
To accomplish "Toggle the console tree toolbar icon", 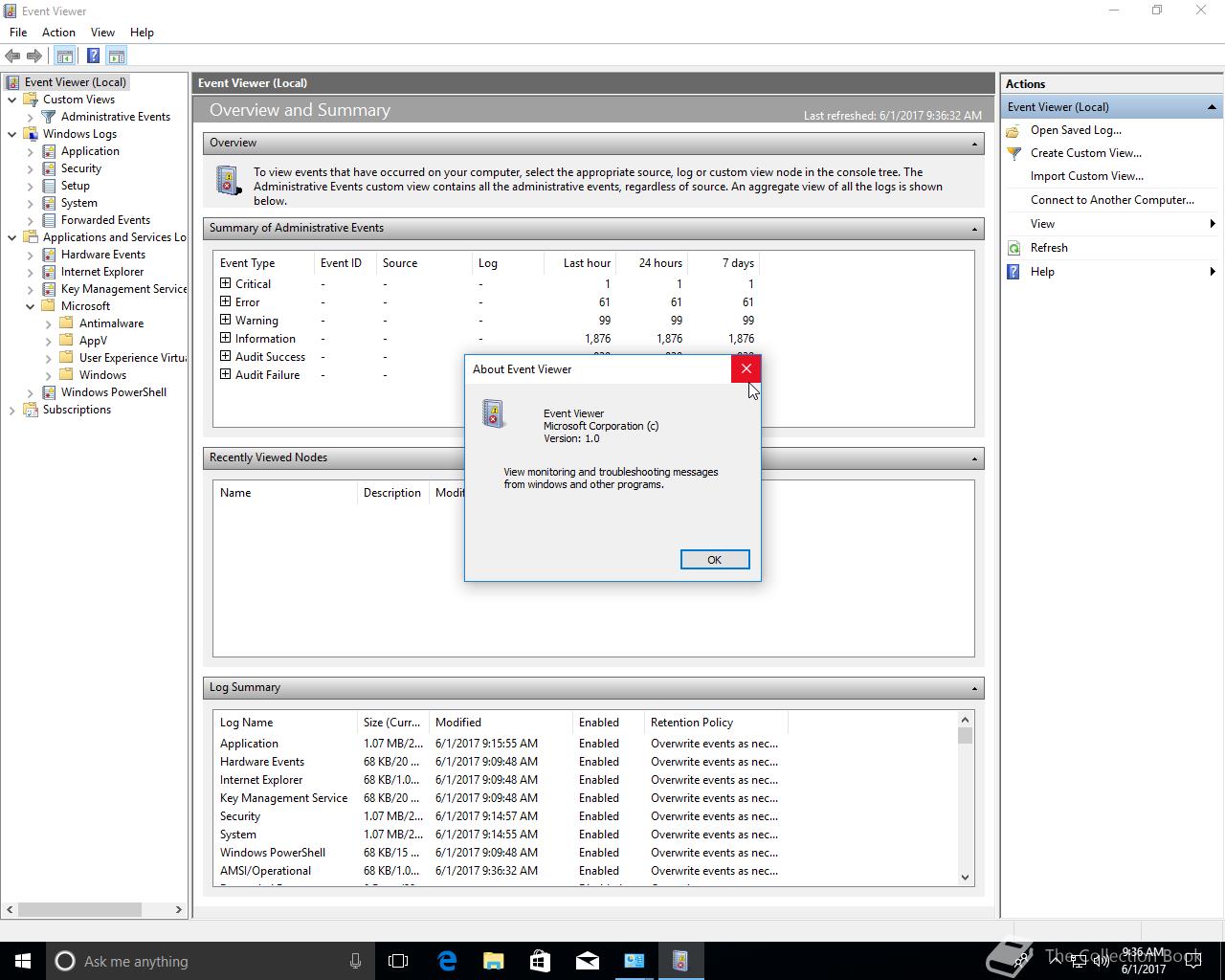I will point(65,56).
